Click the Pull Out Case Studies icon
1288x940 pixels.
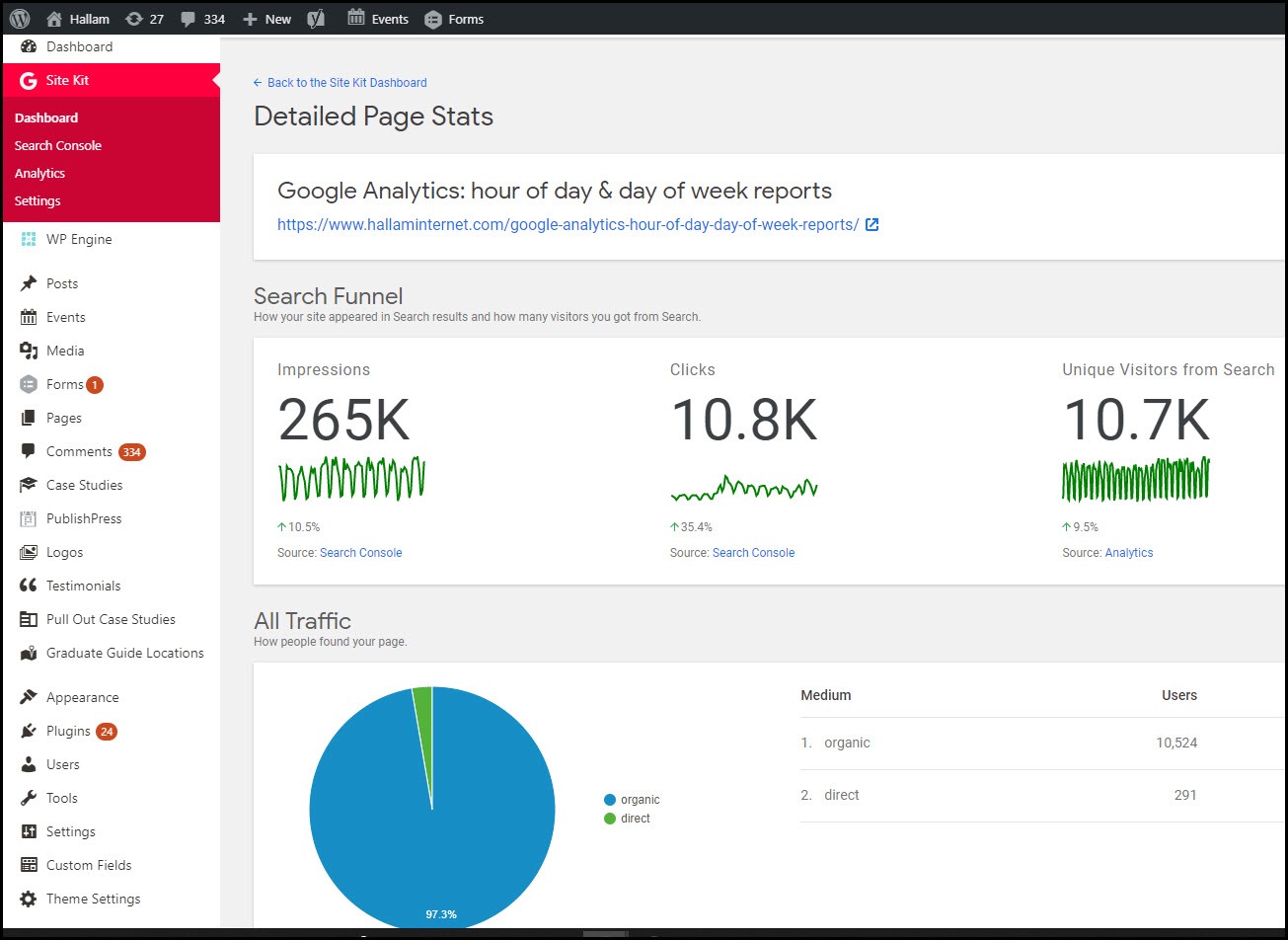[29, 619]
